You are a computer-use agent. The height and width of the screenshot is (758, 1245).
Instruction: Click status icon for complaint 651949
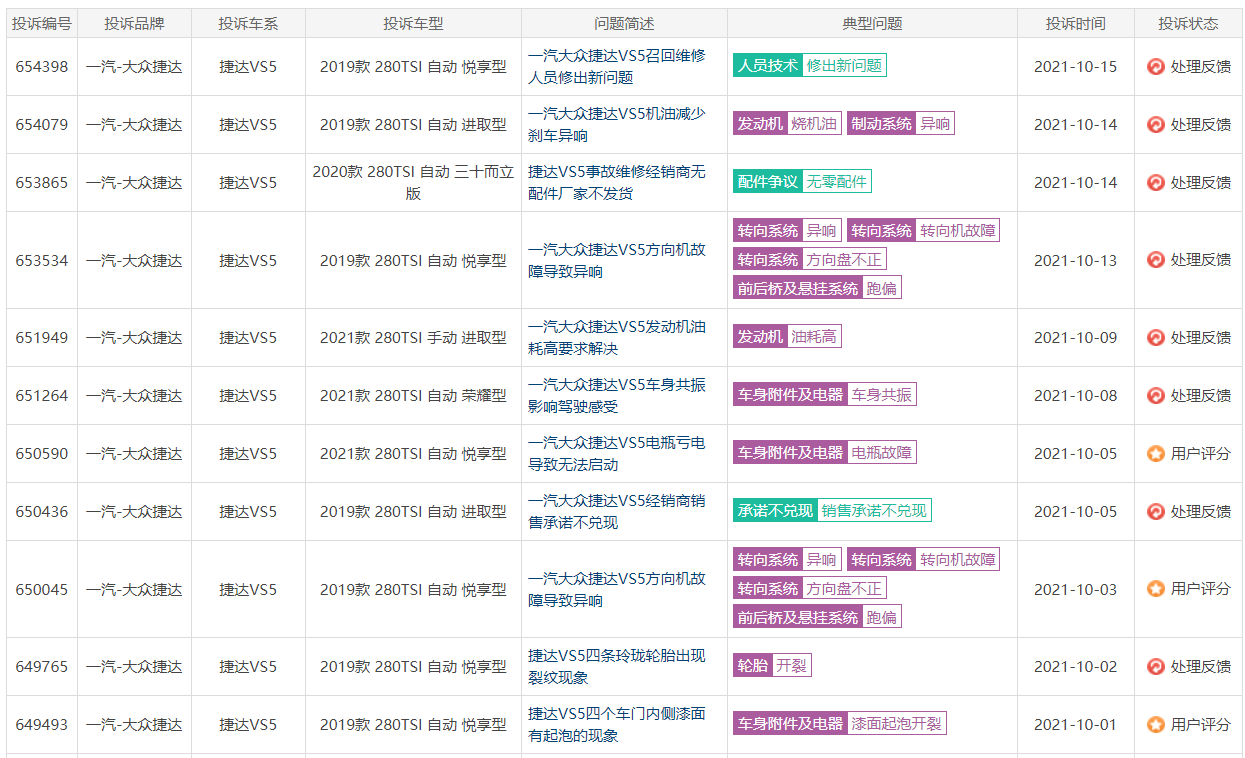1156,338
